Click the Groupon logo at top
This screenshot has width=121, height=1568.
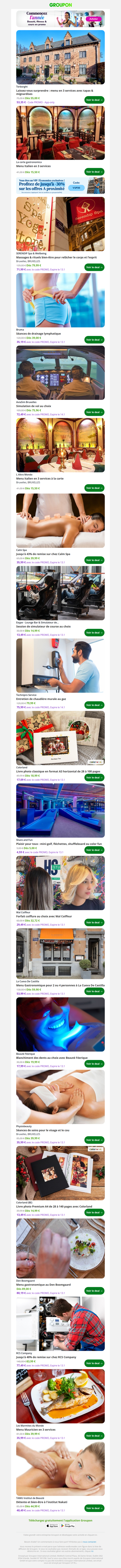60,4
